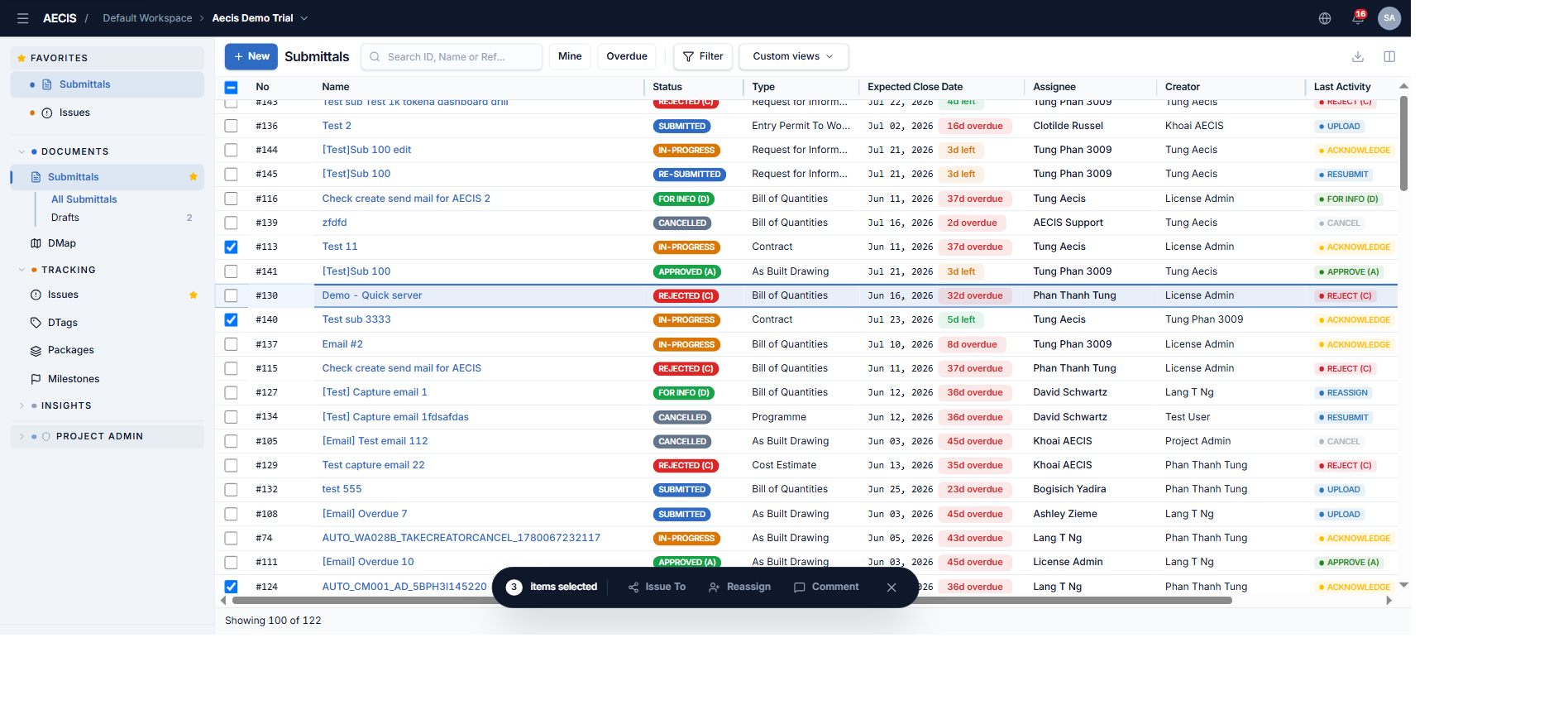Unfavorite Submittals using its star in Documents
This screenshot has height=705, width=1568.
[194, 177]
